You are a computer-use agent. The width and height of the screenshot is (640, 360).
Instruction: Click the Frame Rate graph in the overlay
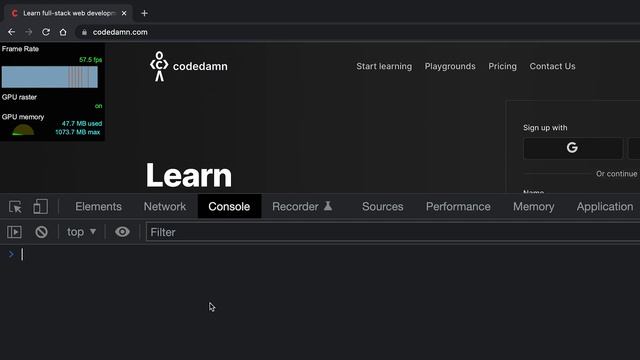(50, 77)
